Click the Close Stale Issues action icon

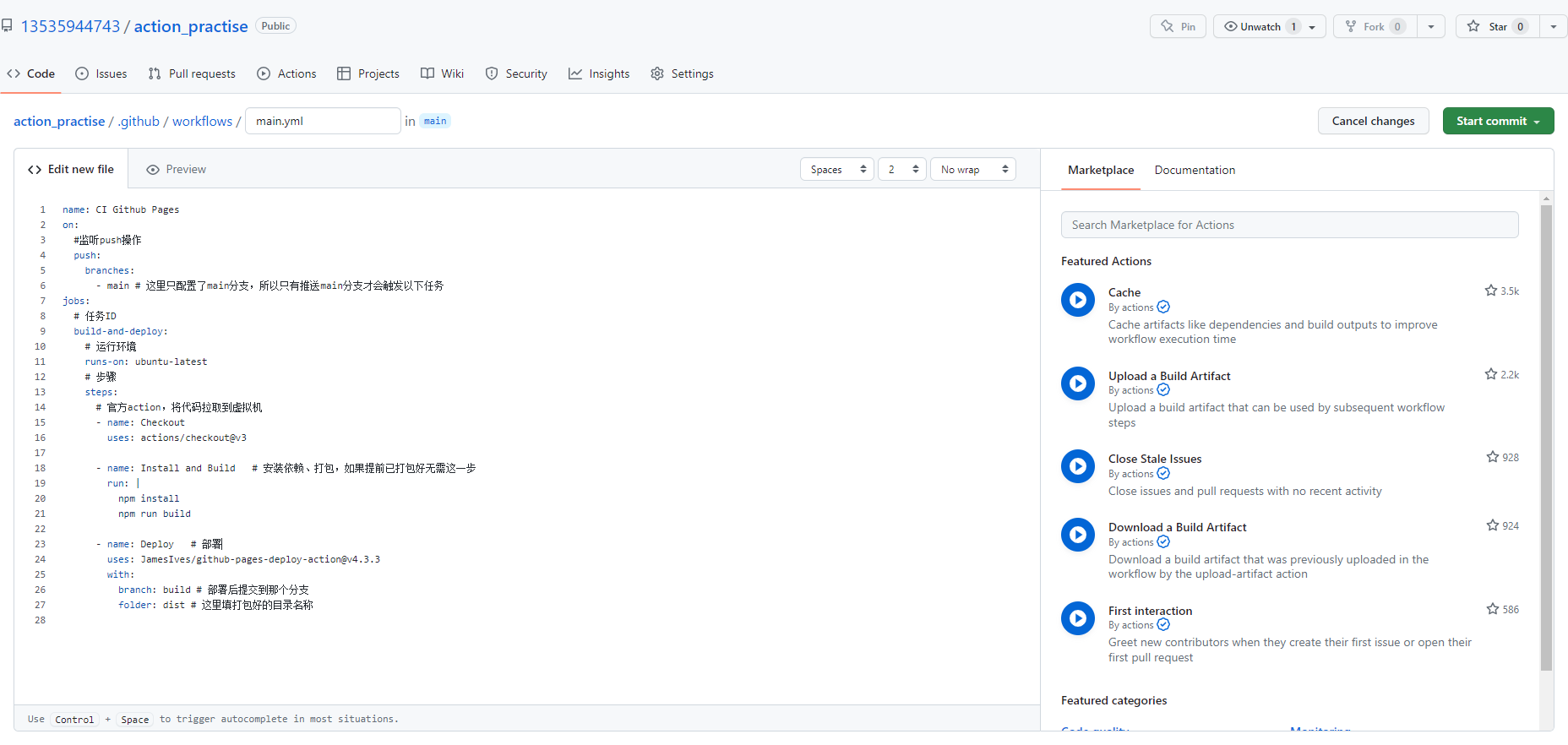(1077, 466)
